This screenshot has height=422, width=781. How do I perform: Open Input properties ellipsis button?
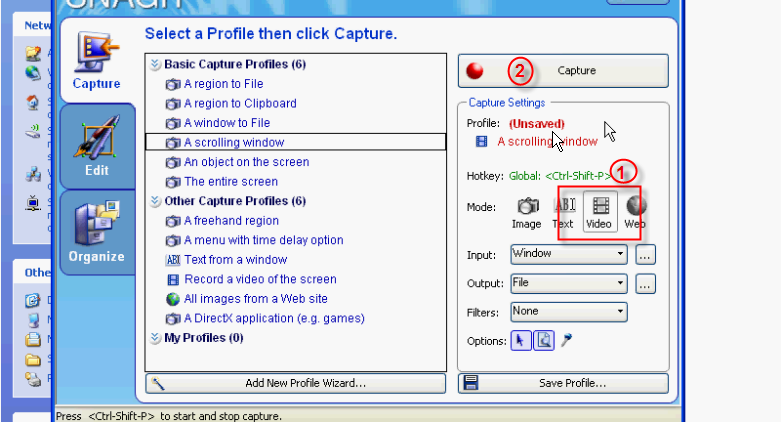click(645, 255)
